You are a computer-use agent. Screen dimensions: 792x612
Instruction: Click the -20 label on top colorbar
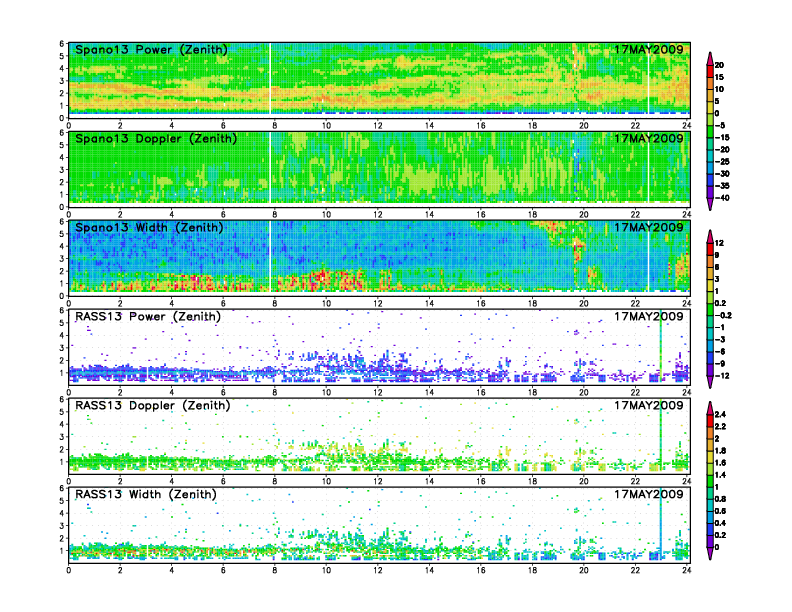tap(722, 149)
